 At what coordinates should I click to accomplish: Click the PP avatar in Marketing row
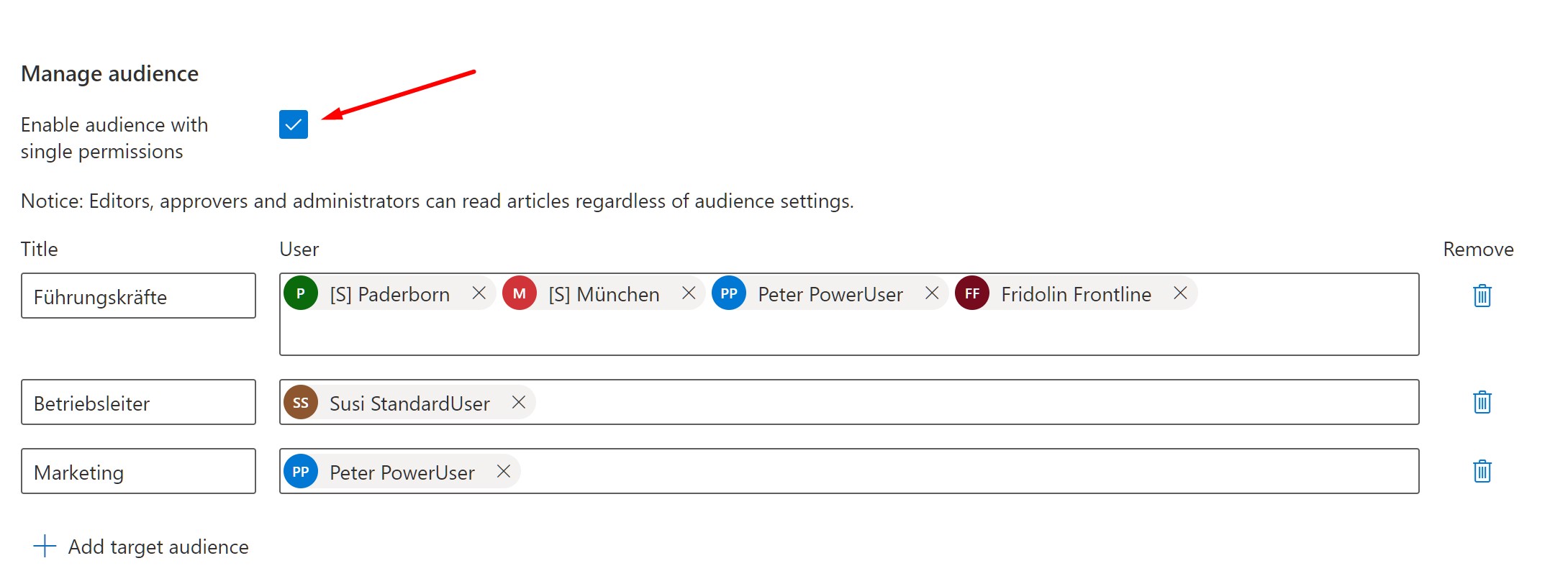(301, 472)
